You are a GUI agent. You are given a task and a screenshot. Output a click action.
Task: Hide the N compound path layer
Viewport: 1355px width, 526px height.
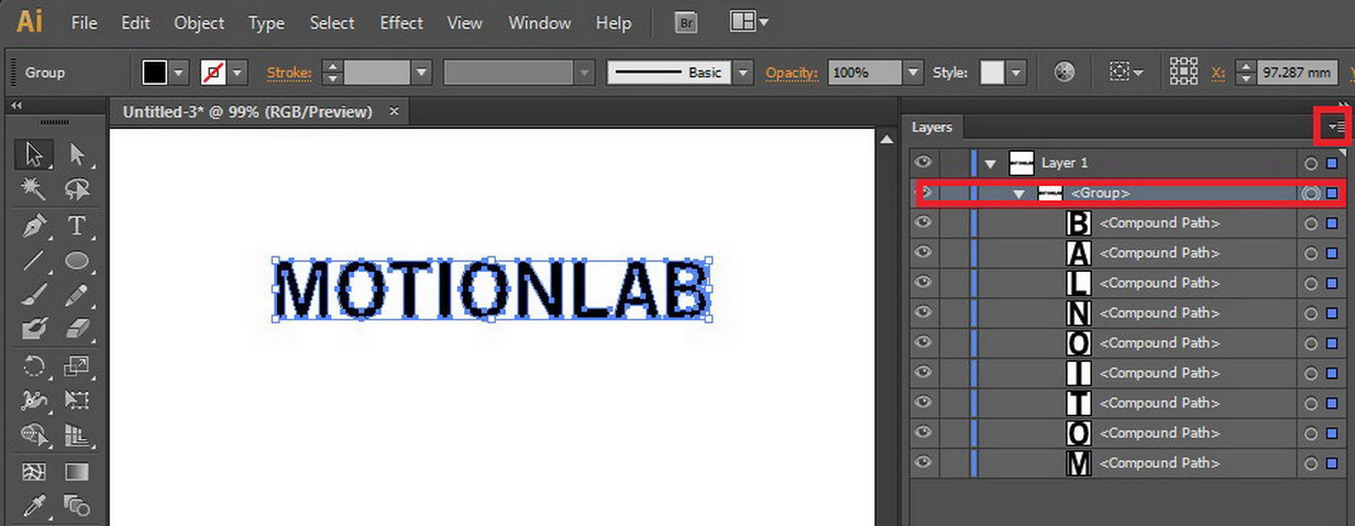(923, 312)
